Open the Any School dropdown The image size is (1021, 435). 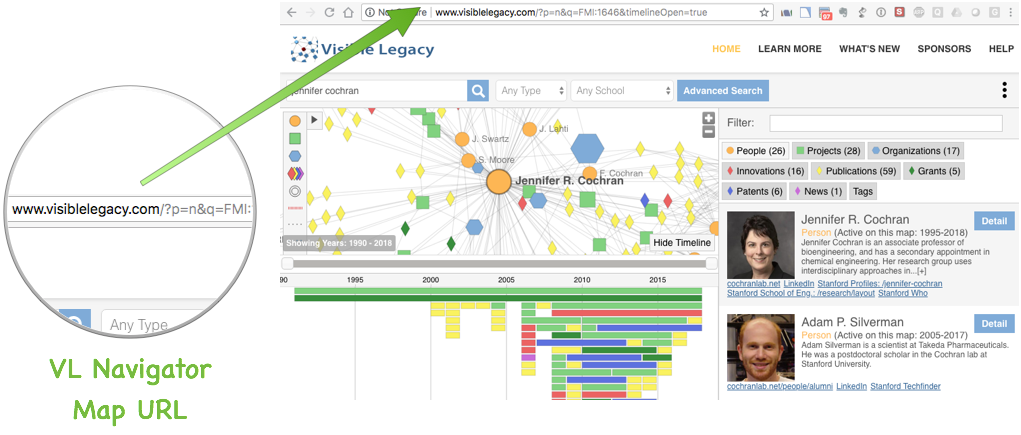(x=622, y=91)
